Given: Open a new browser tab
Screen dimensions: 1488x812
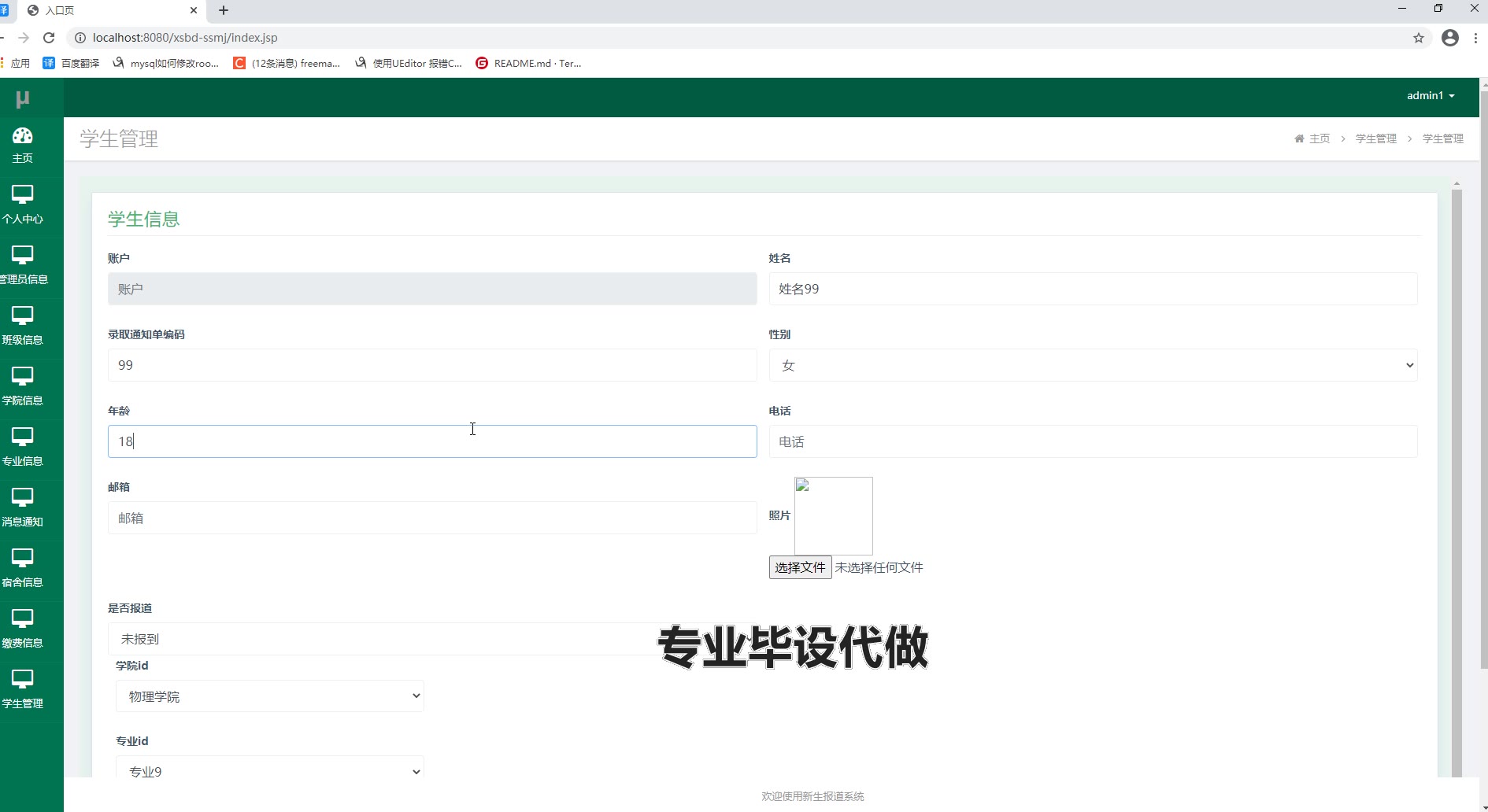Looking at the screenshot, I should pyautogui.click(x=224, y=10).
